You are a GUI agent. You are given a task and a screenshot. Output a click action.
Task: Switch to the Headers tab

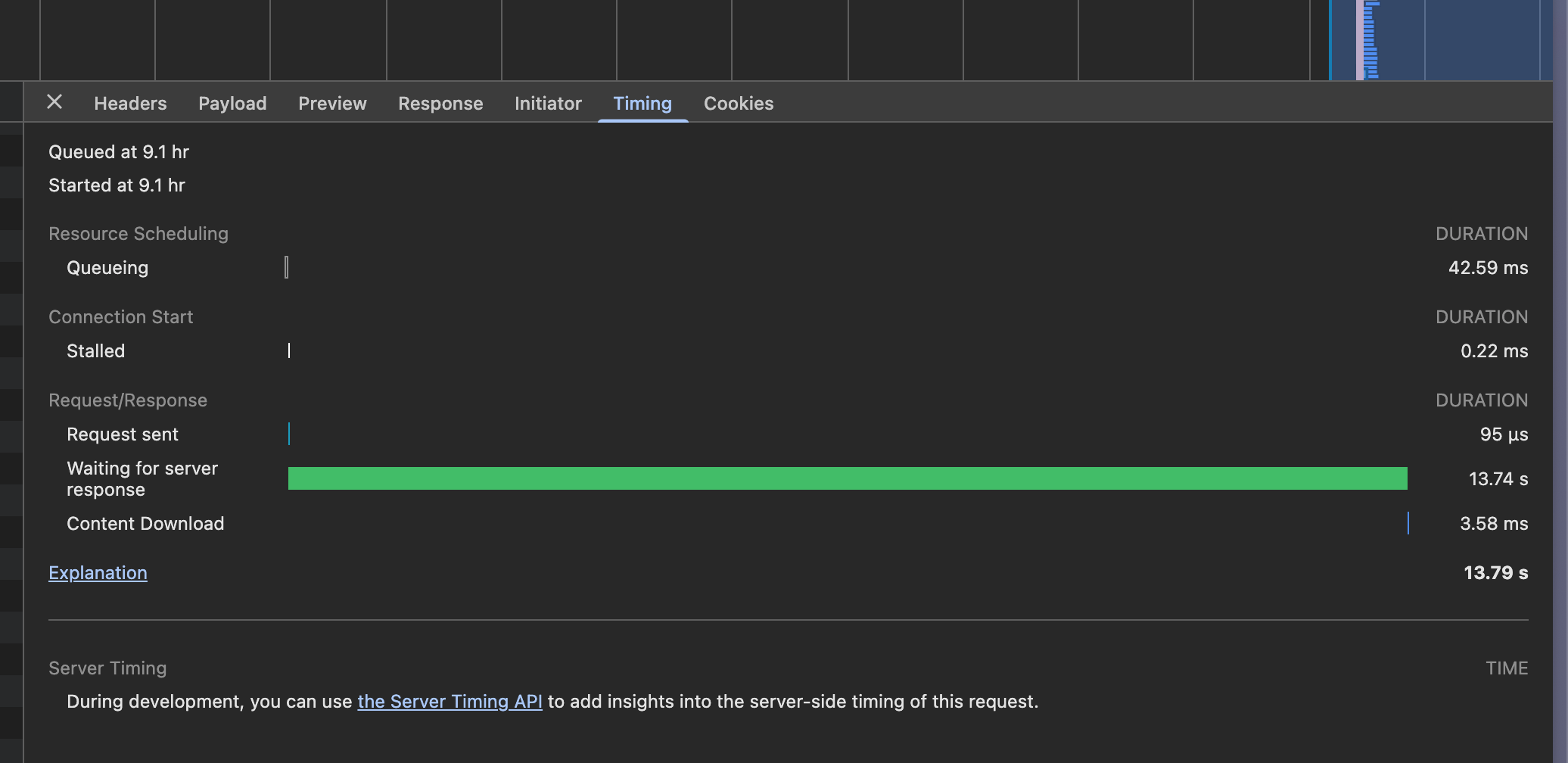click(130, 104)
